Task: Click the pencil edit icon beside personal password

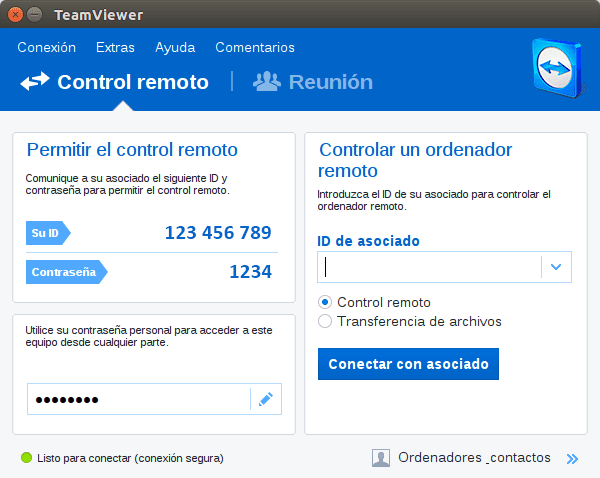Action: [x=266, y=399]
